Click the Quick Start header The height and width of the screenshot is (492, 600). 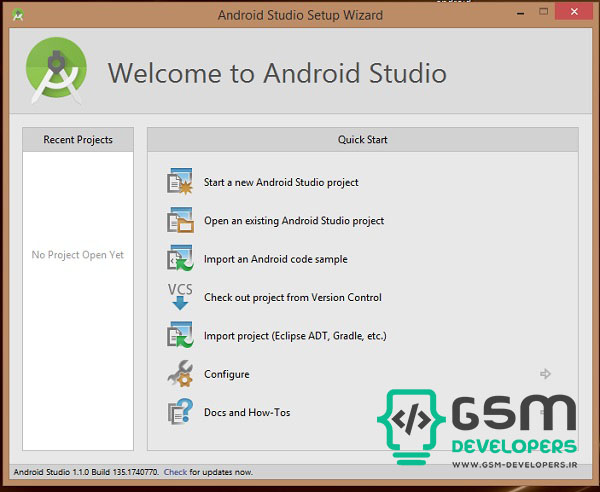click(x=363, y=140)
